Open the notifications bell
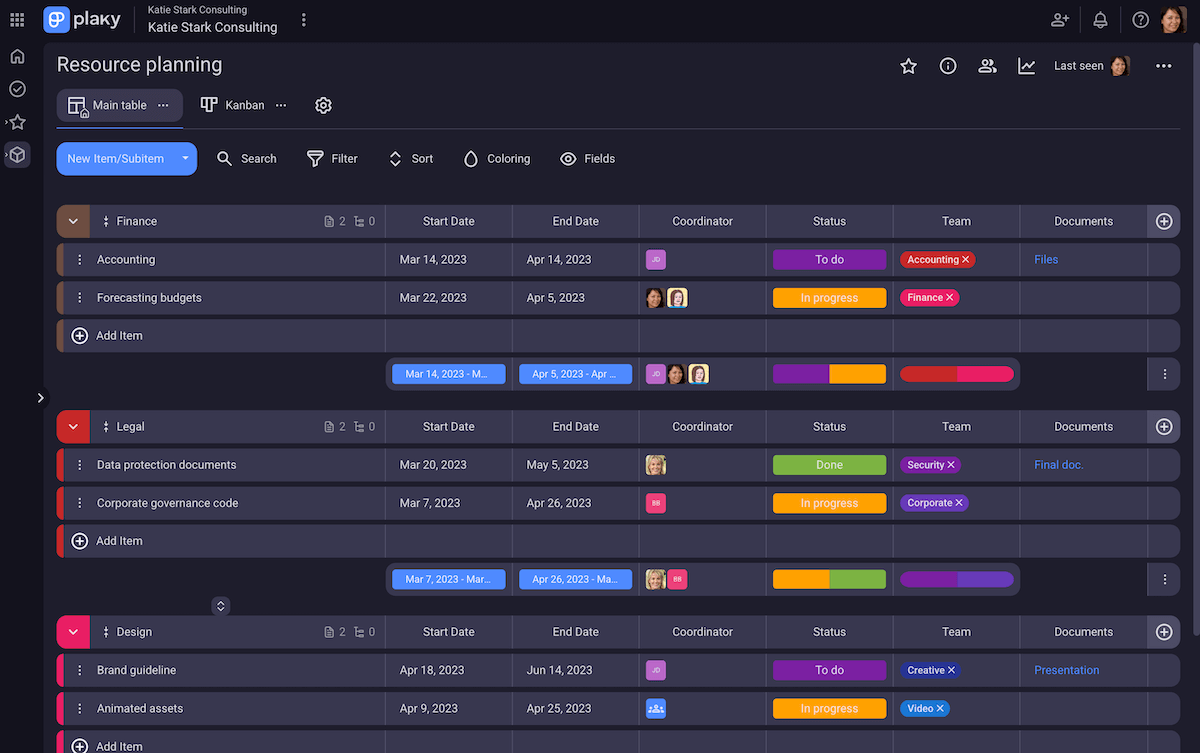 point(1100,19)
